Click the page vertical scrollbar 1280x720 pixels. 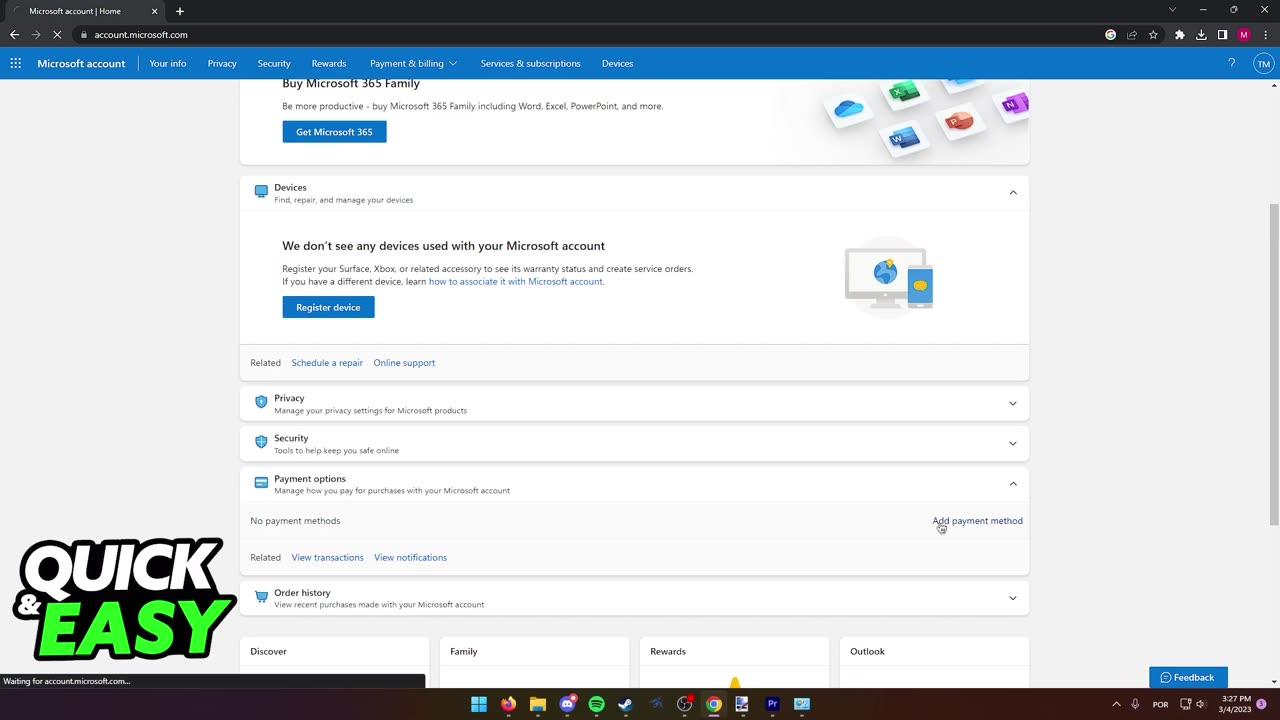(x=1274, y=363)
